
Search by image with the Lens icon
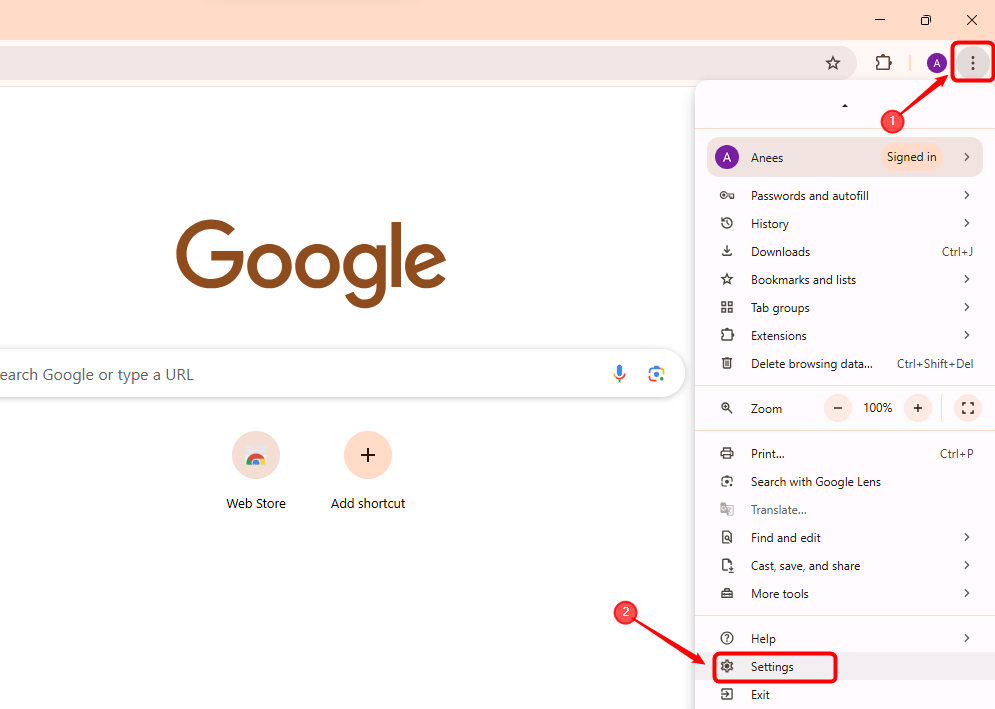656,374
